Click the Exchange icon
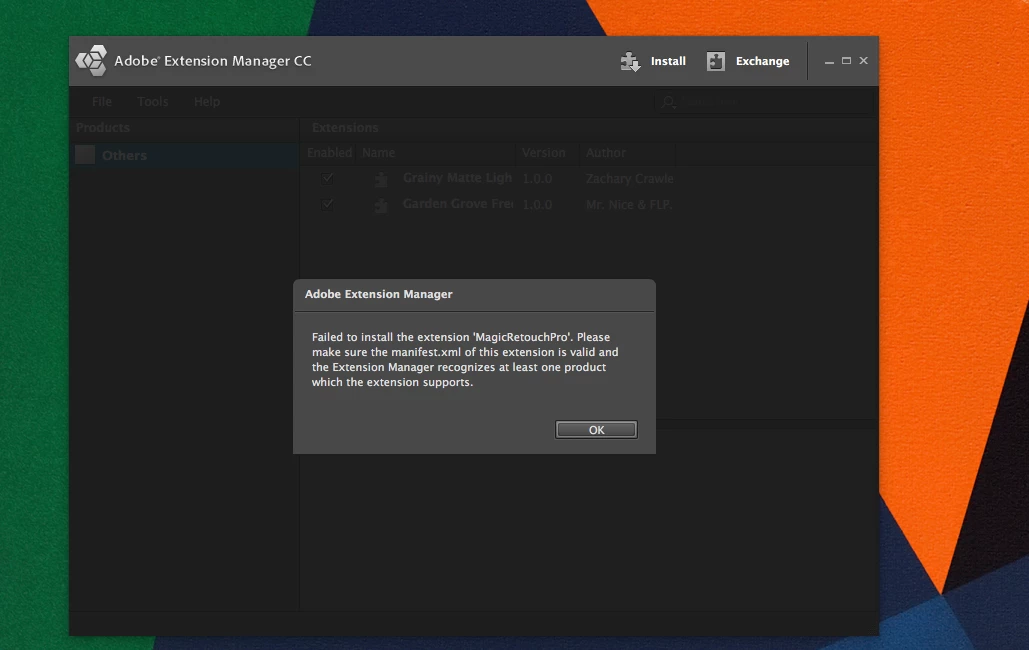The image size is (1029, 650). 715,61
